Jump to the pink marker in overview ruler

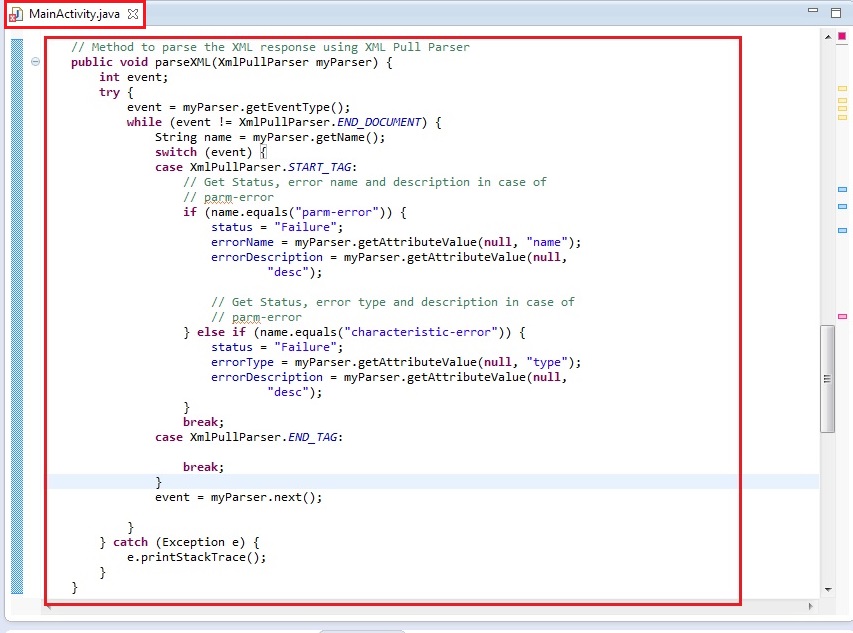[x=842, y=316]
